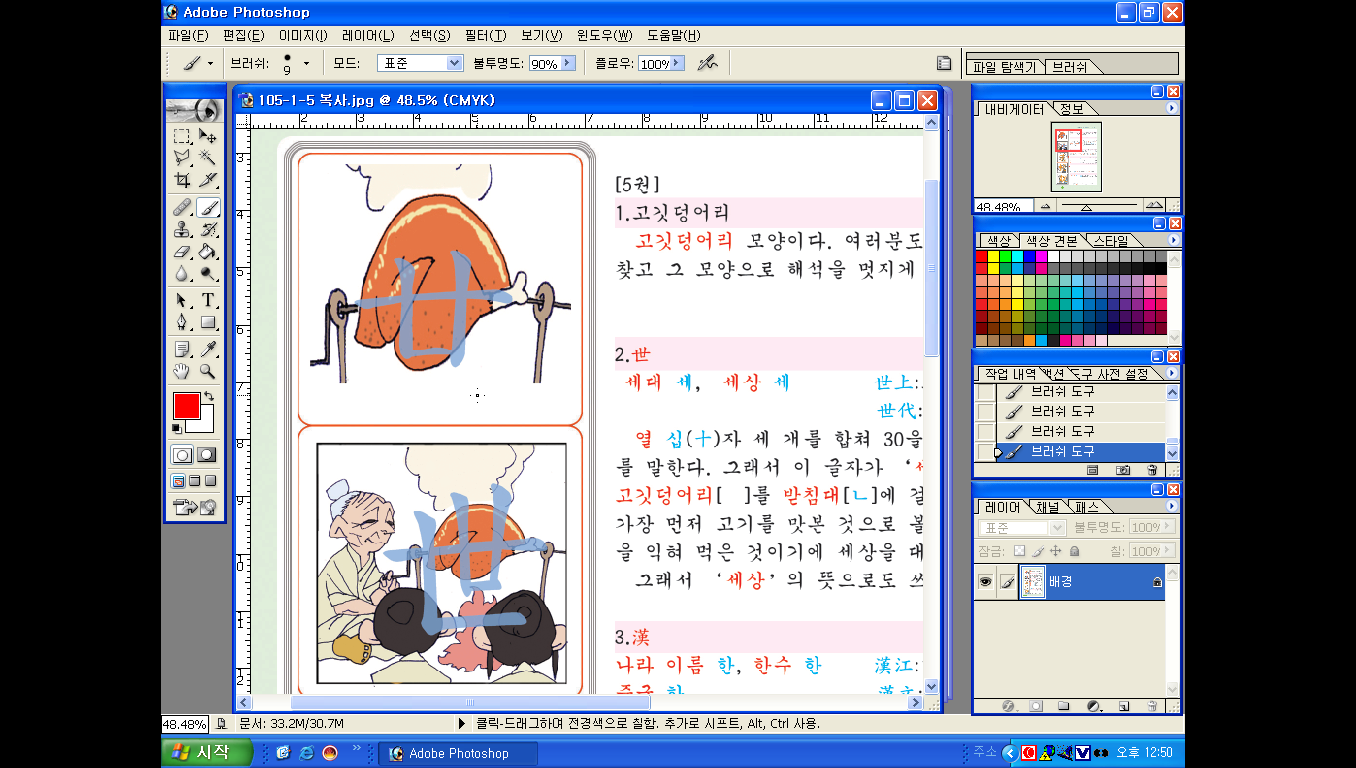The height and width of the screenshot is (768, 1356).
Task: Create new fill or adjustment layer
Action: [x=1093, y=705]
